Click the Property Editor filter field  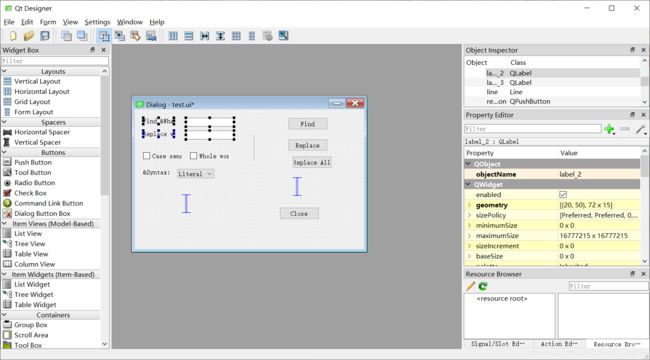533,129
